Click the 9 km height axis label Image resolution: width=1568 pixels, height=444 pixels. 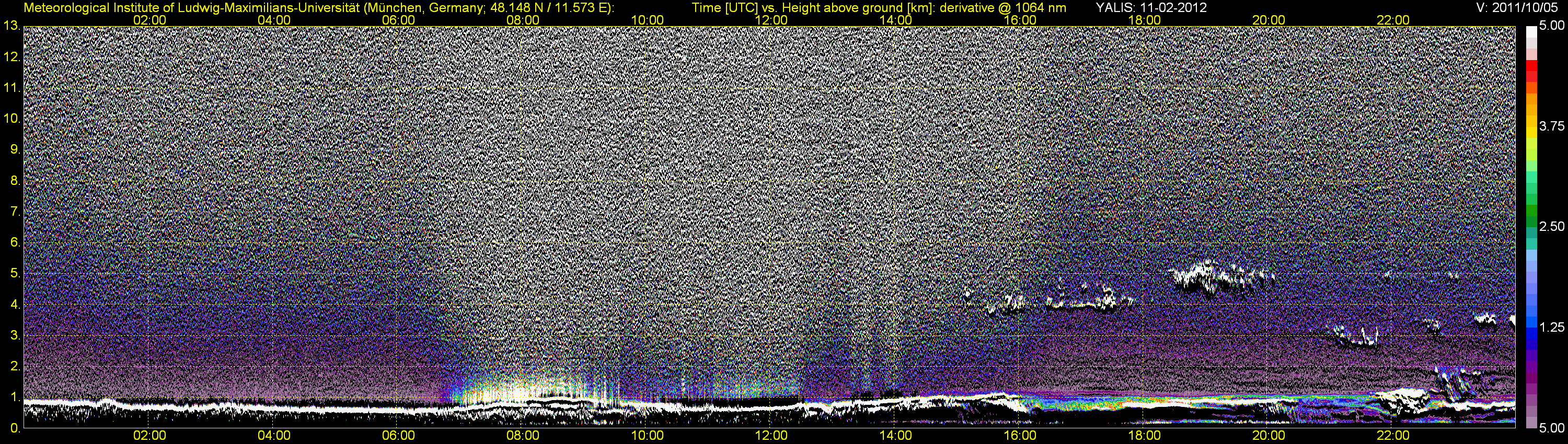pyautogui.click(x=15, y=149)
